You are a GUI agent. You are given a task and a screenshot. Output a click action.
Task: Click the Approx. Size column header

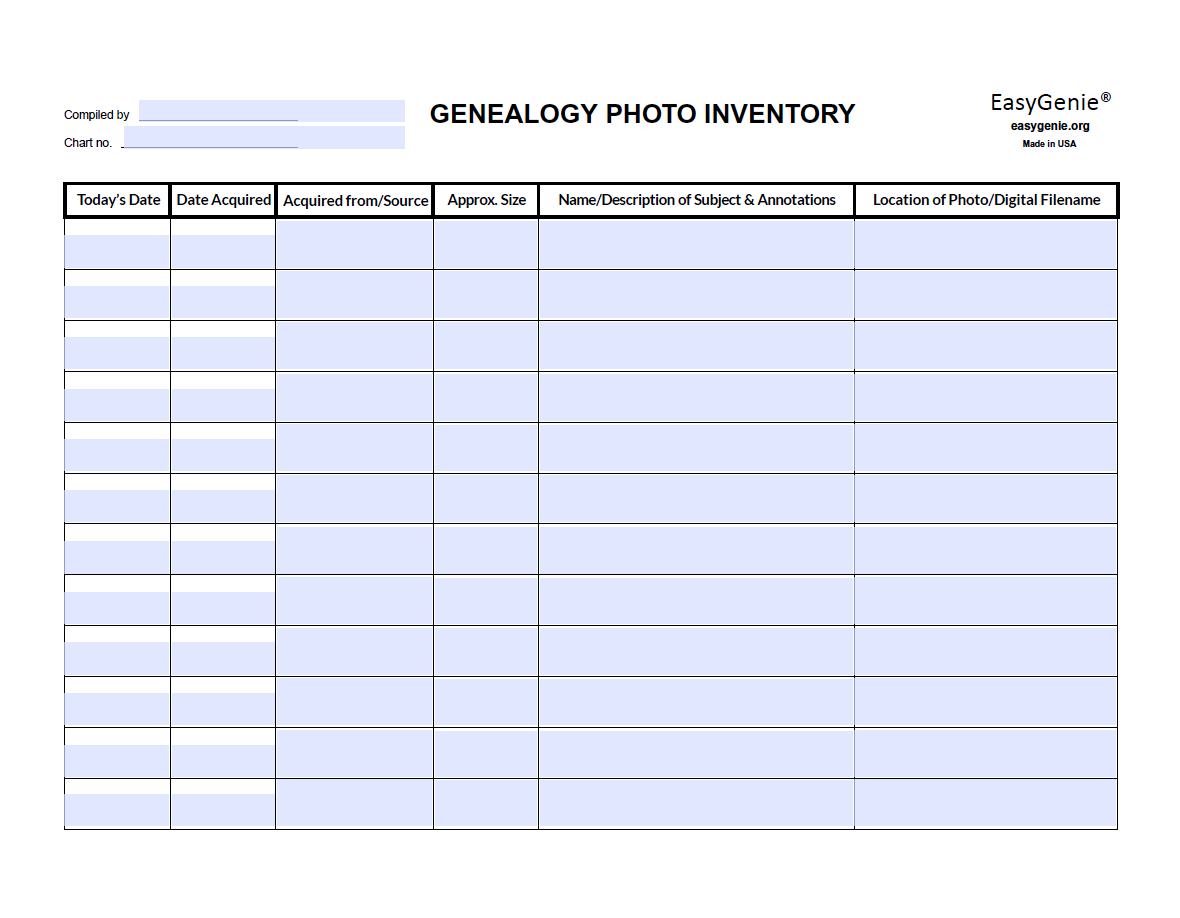(486, 200)
